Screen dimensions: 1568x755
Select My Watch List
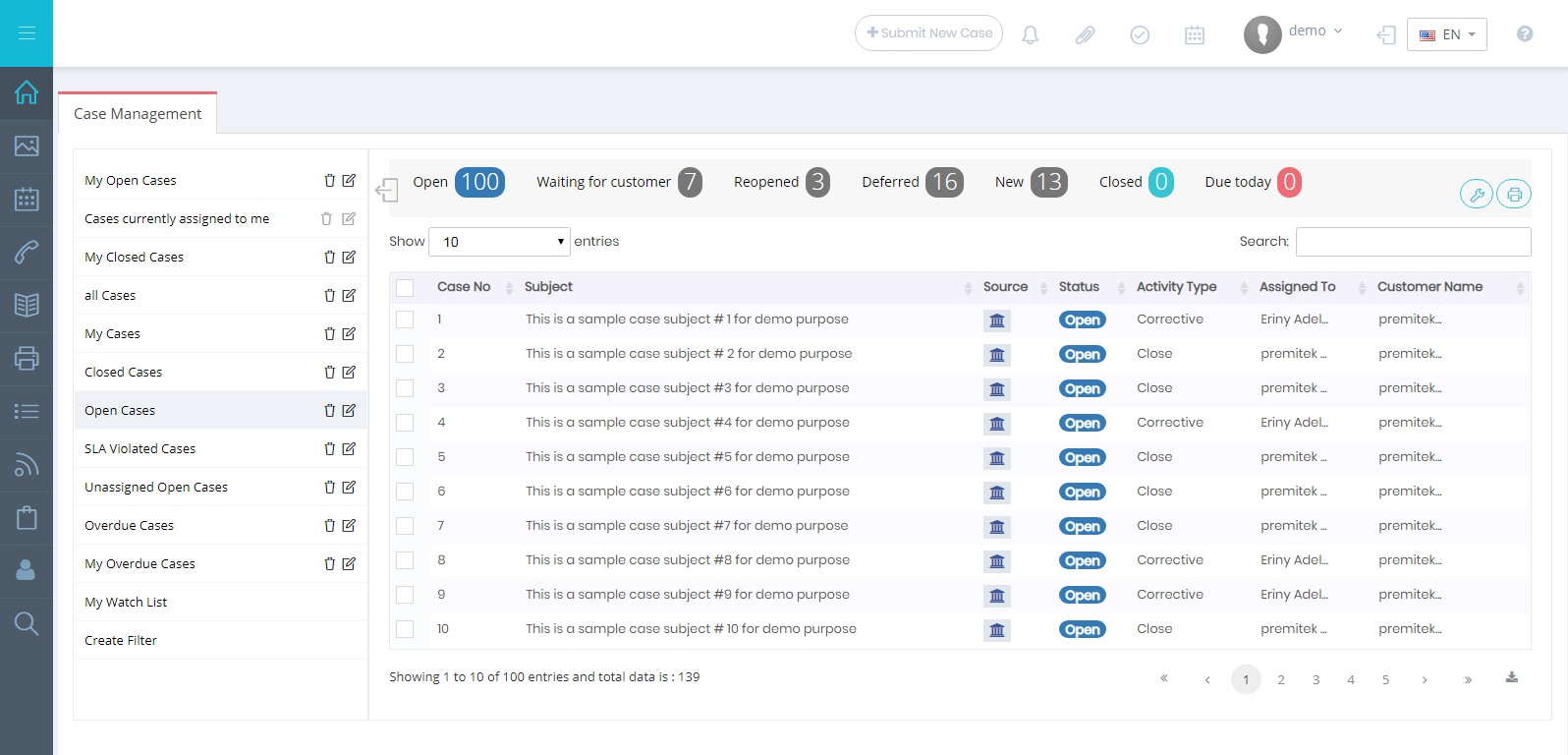click(126, 603)
